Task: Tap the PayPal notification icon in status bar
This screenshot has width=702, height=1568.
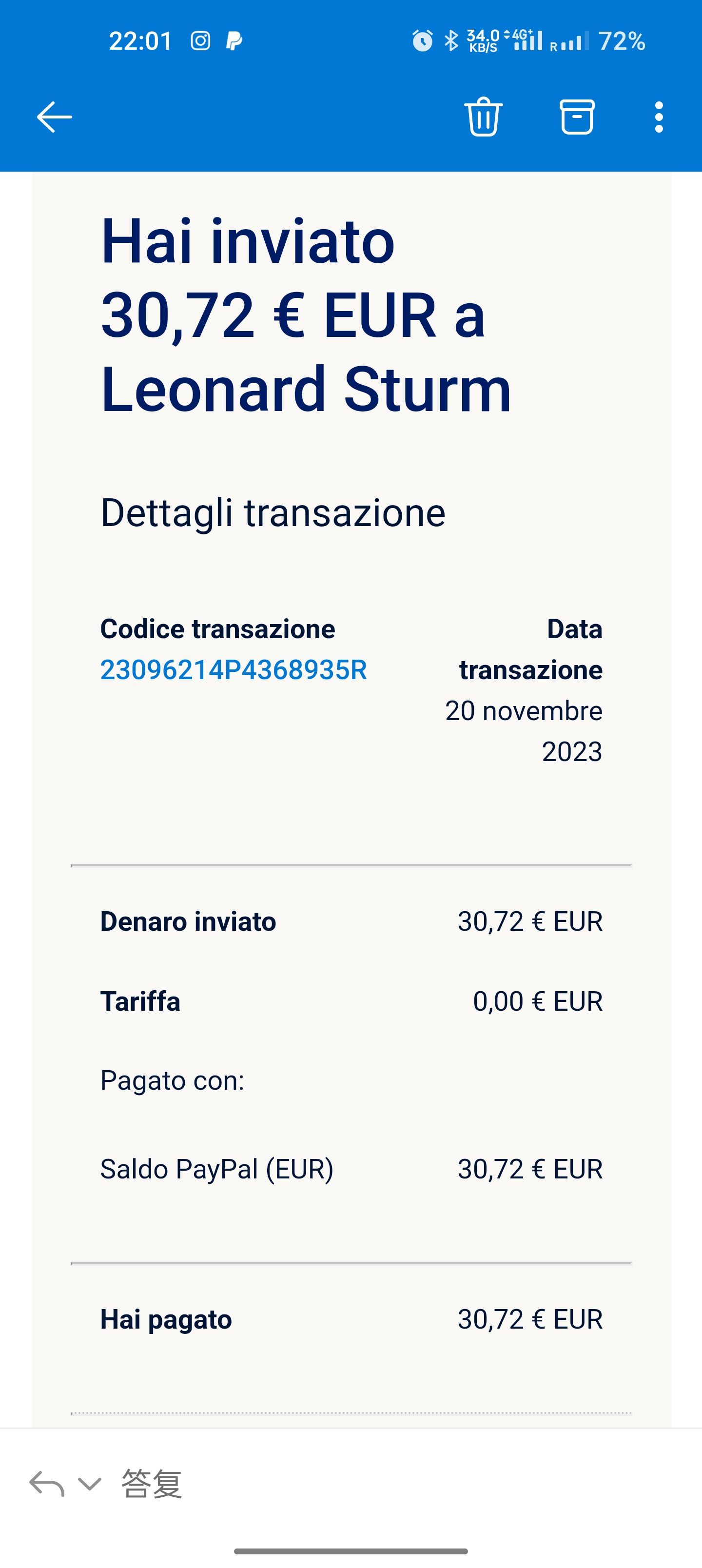Action: 234,41
